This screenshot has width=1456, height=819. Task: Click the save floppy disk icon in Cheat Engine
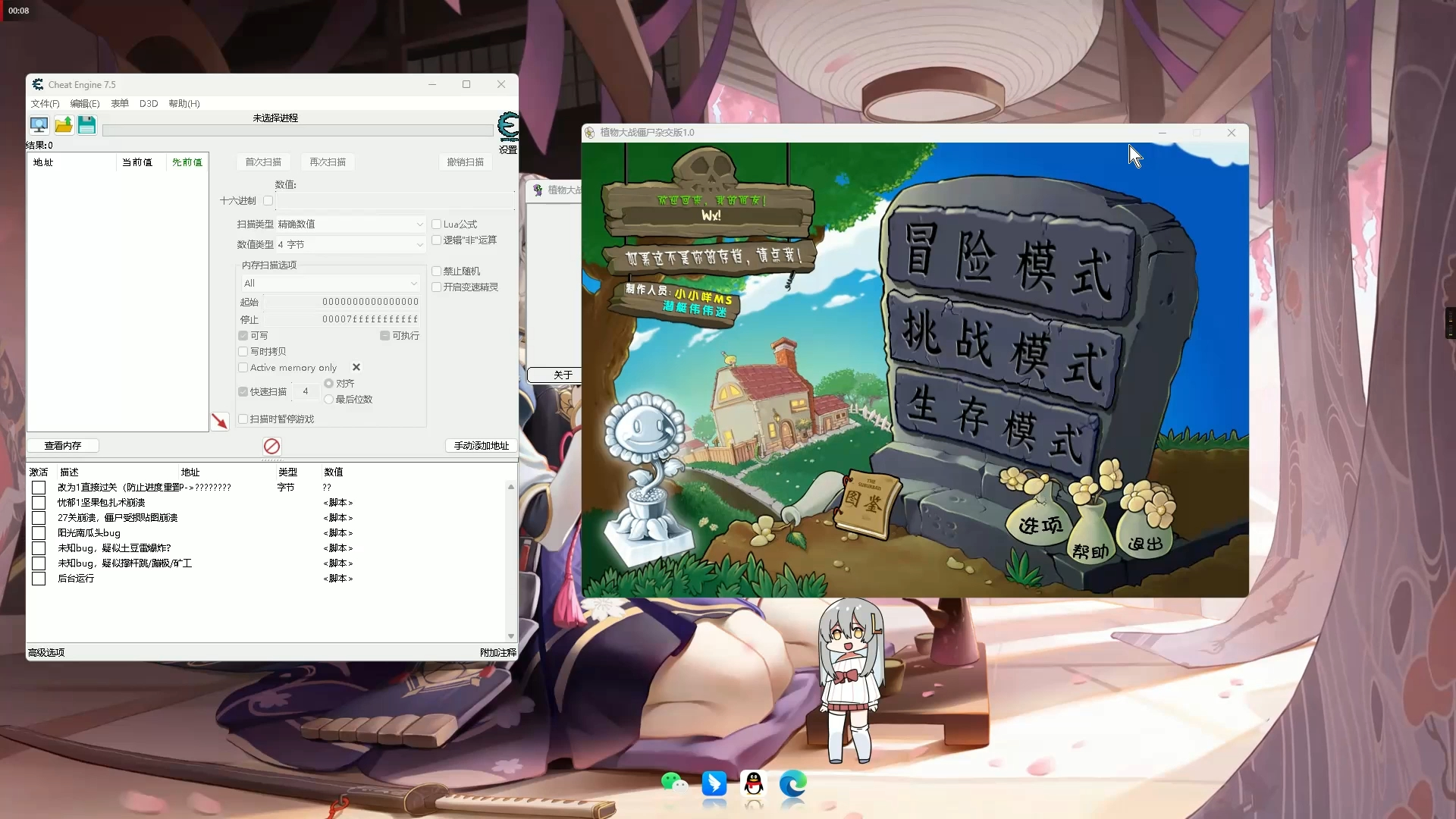click(x=87, y=125)
